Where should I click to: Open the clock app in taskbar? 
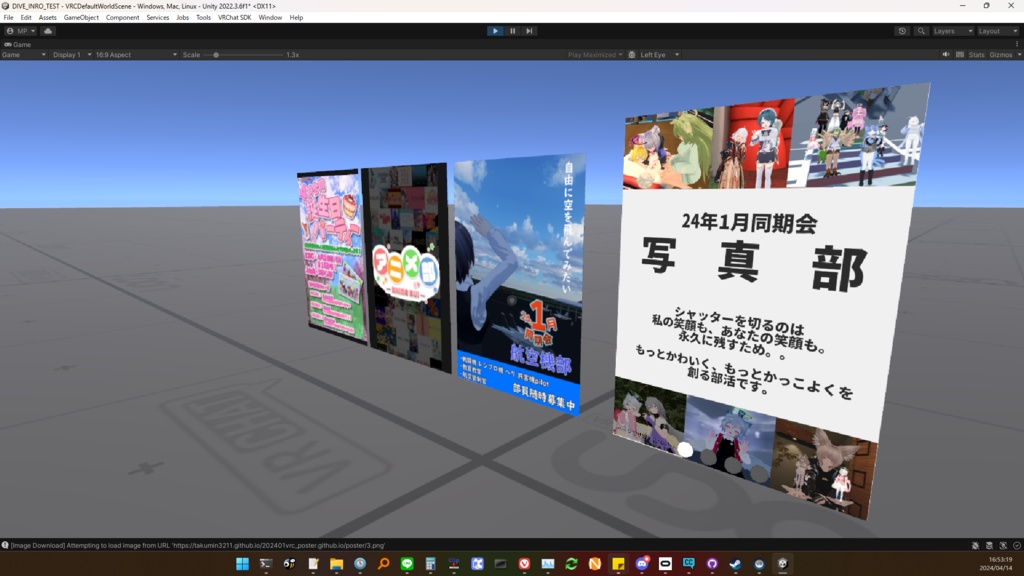tap(360, 564)
